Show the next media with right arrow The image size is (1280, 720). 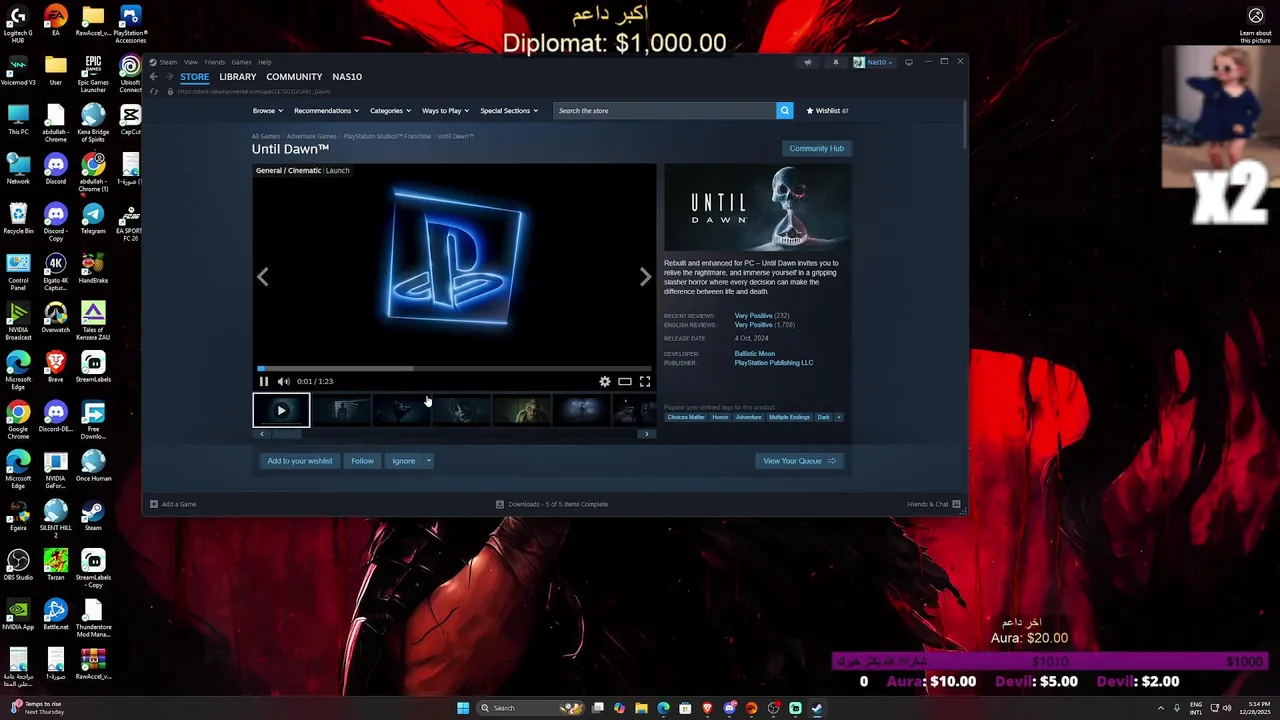pos(645,277)
